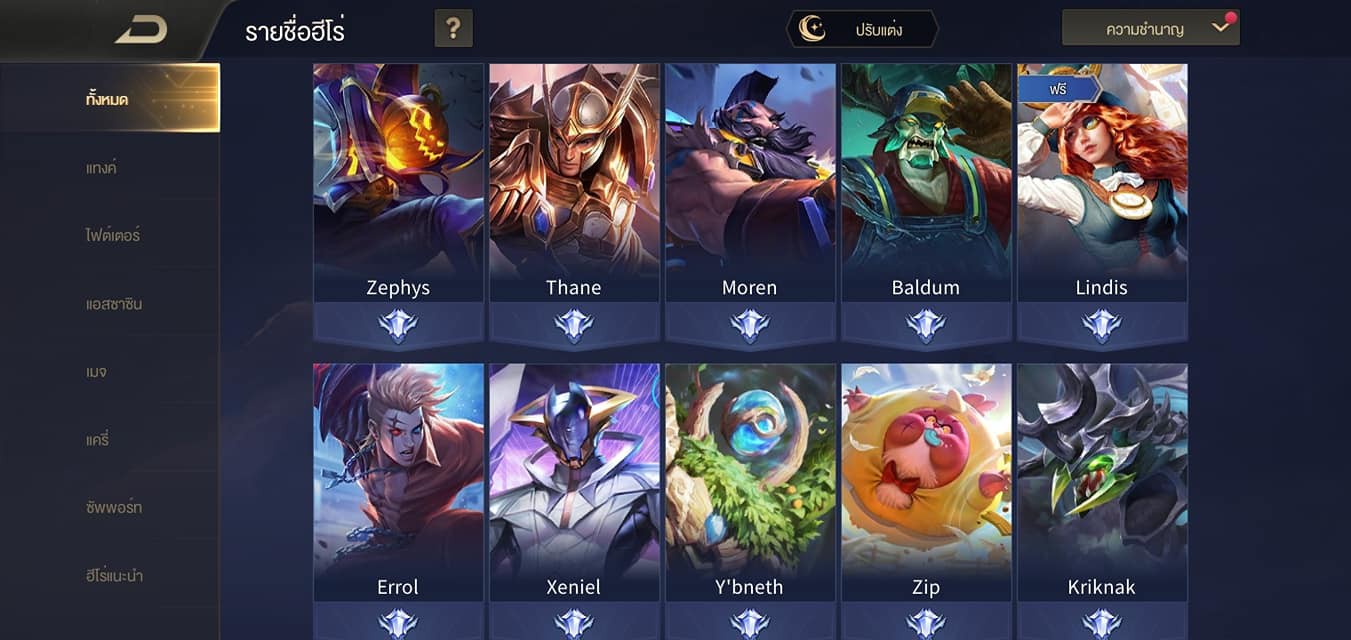Viewport: 1351px width, 640px height.
Task: Go back using the return arrow icon
Action: [x=141, y=29]
